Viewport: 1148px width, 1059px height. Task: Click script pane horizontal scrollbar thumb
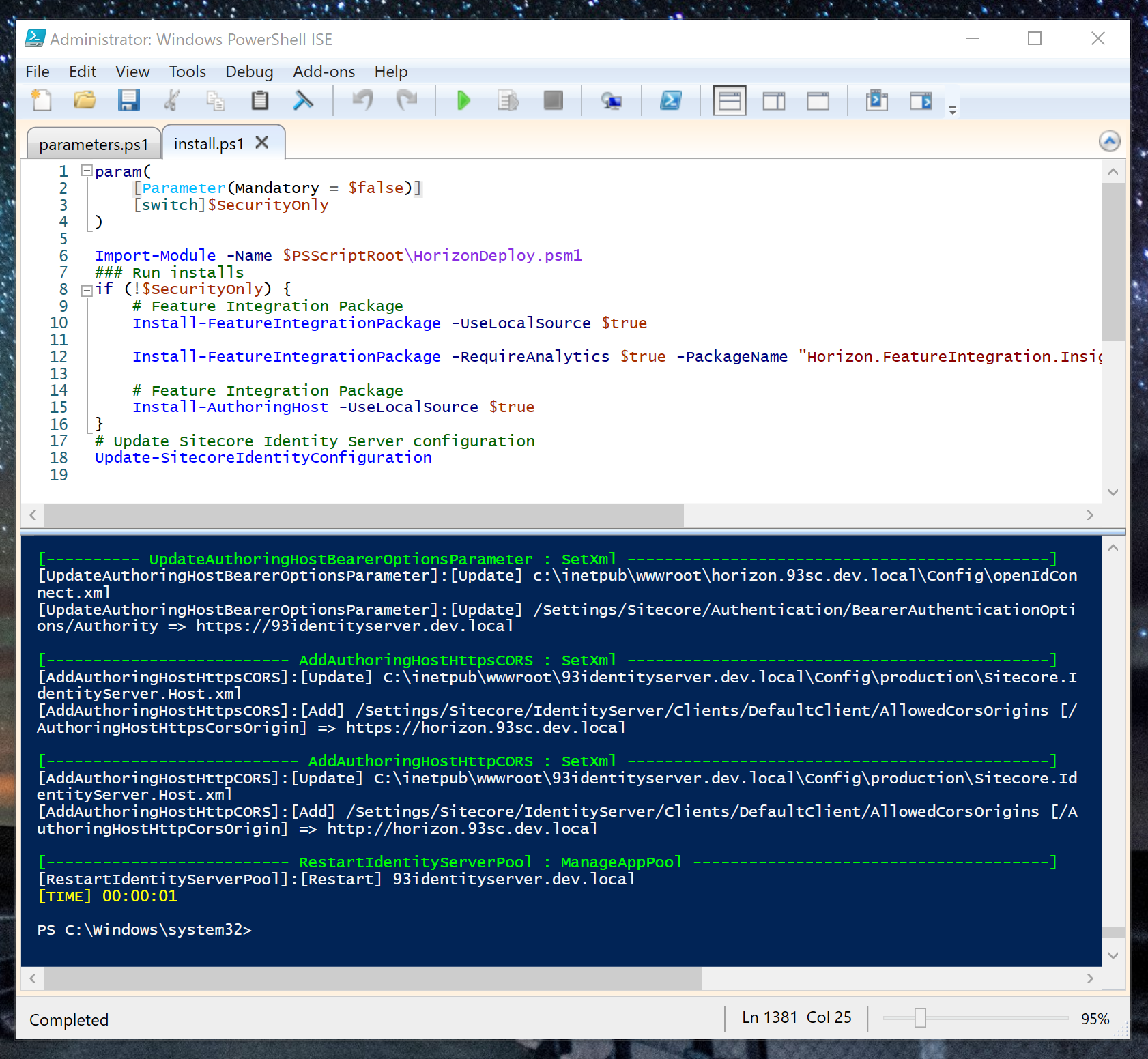point(364,515)
